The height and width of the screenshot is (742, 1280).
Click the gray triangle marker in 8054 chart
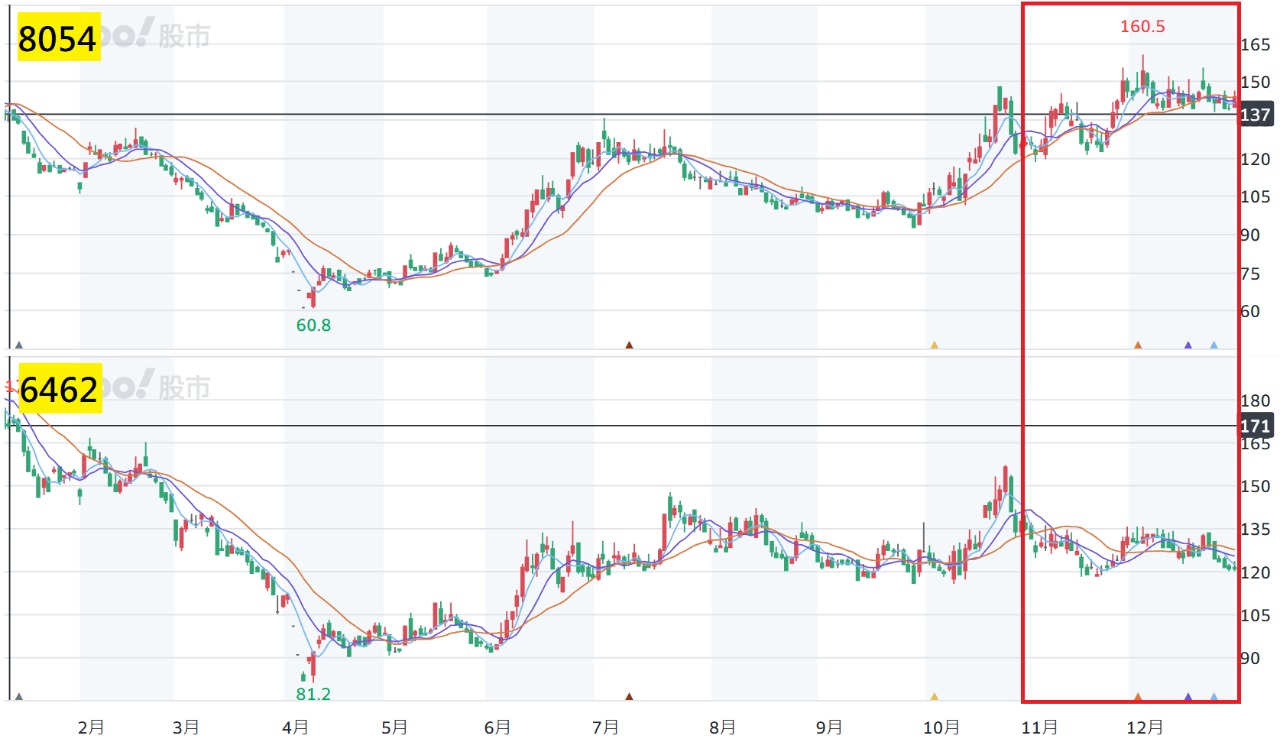point(18,345)
